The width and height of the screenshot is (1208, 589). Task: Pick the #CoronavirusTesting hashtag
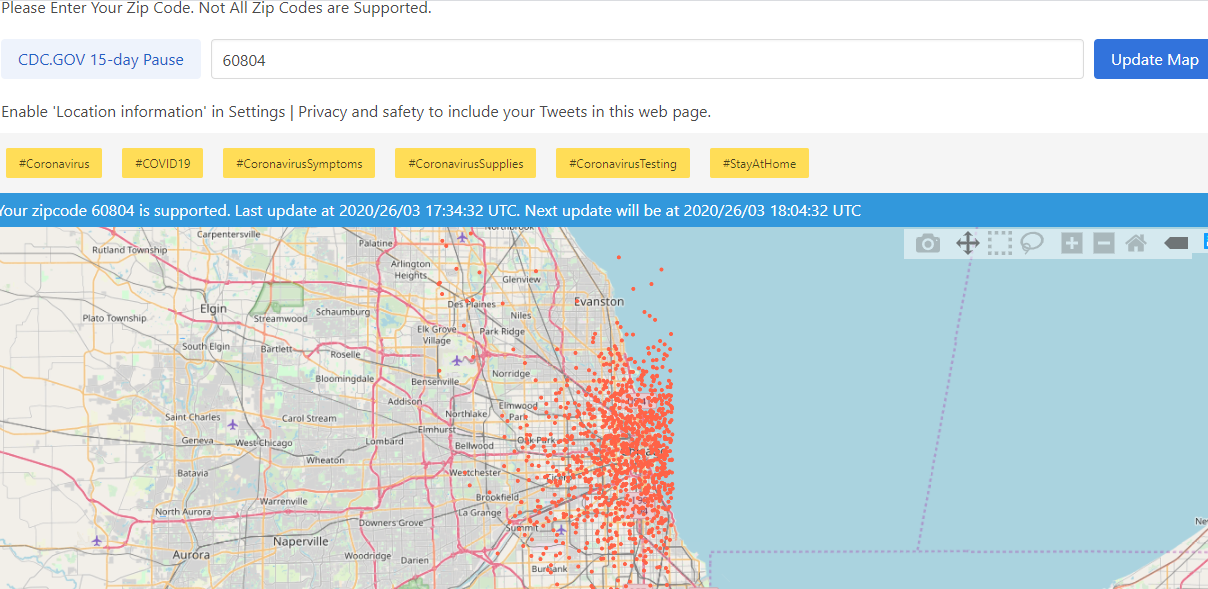click(623, 163)
